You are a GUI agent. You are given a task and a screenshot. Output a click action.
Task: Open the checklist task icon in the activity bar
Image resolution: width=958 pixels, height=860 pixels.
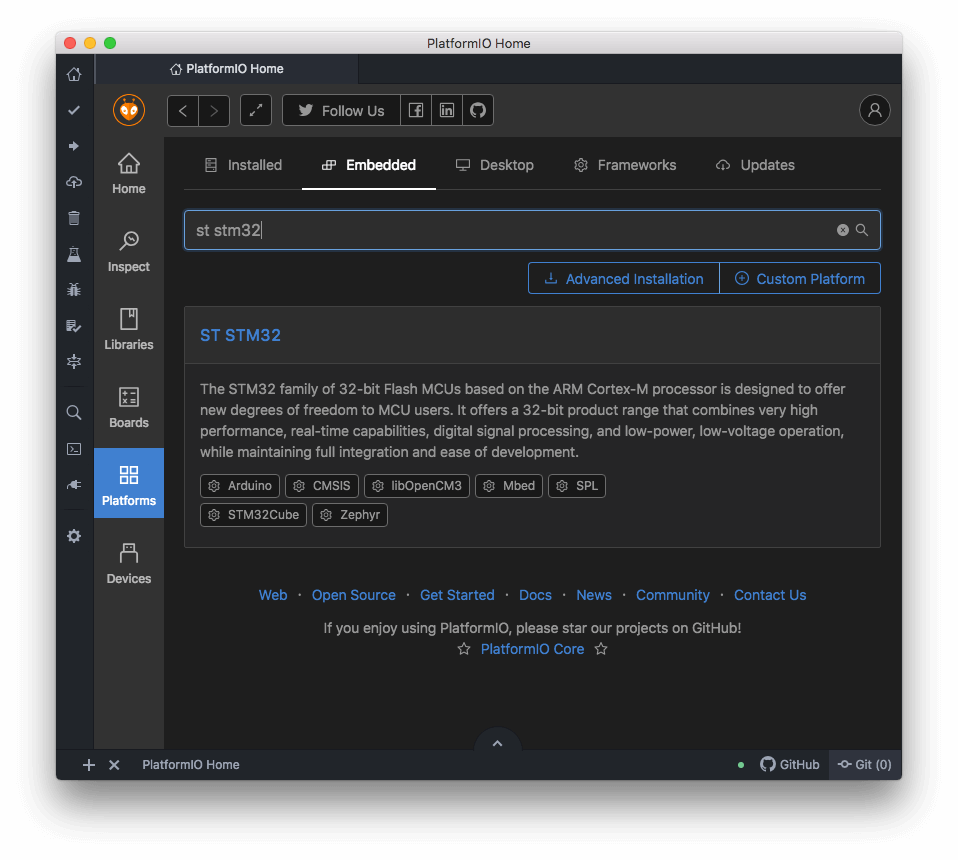pos(74,326)
